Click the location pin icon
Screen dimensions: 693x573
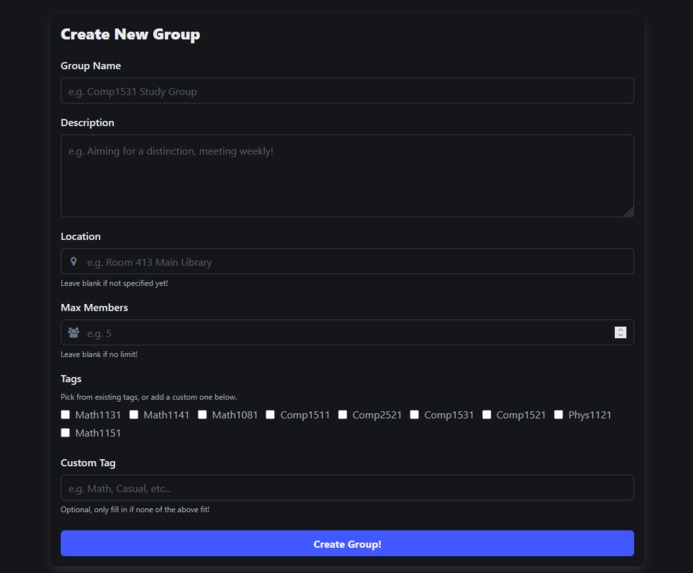[x=74, y=262]
